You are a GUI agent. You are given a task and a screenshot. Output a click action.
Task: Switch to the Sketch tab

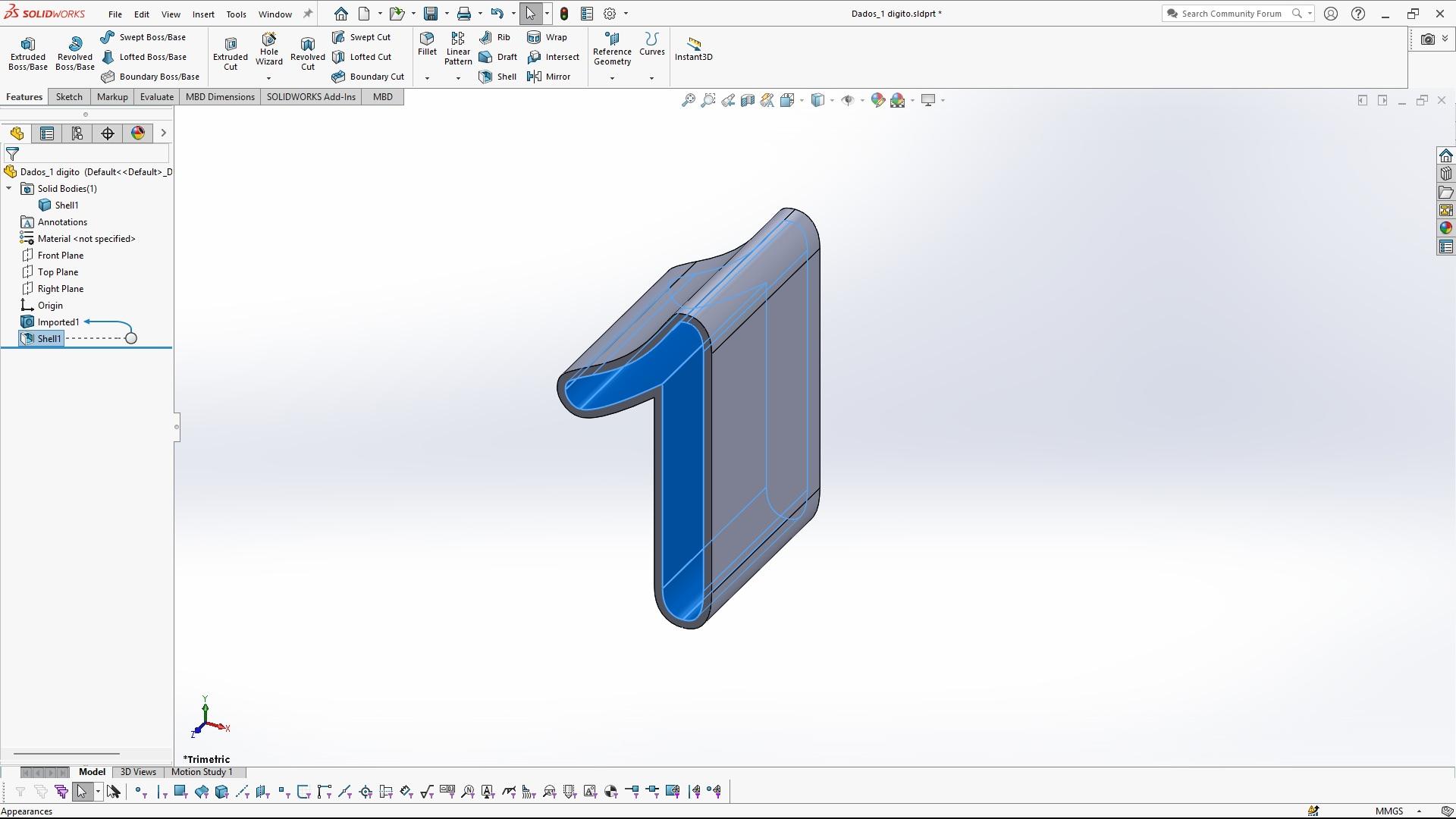(x=69, y=97)
